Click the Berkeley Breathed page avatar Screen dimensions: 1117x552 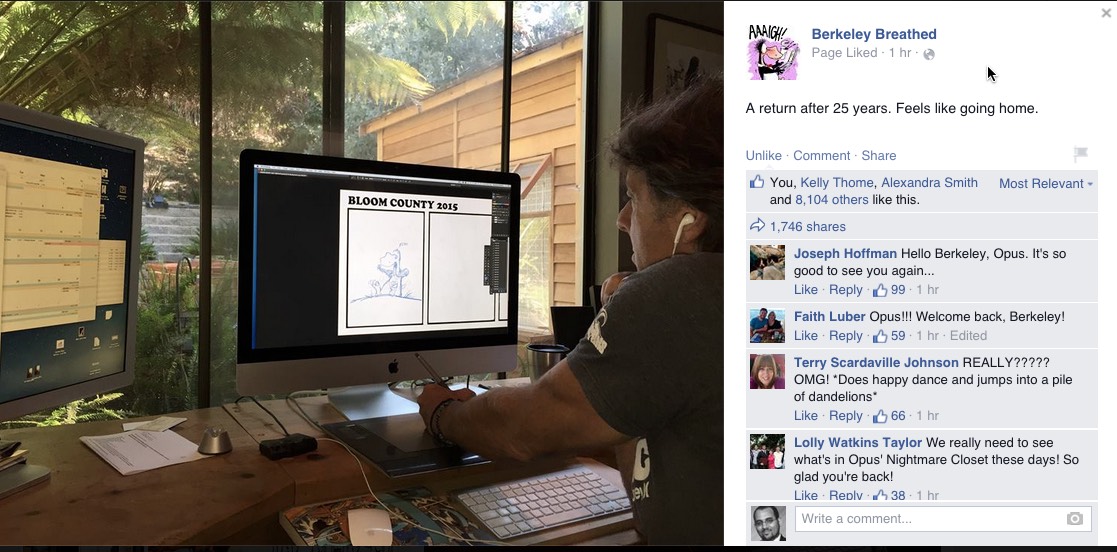pos(773,52)
